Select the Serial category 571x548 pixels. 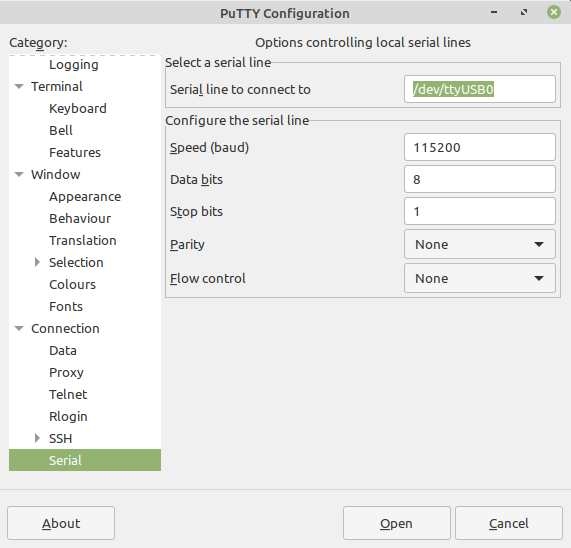[85, 460]
